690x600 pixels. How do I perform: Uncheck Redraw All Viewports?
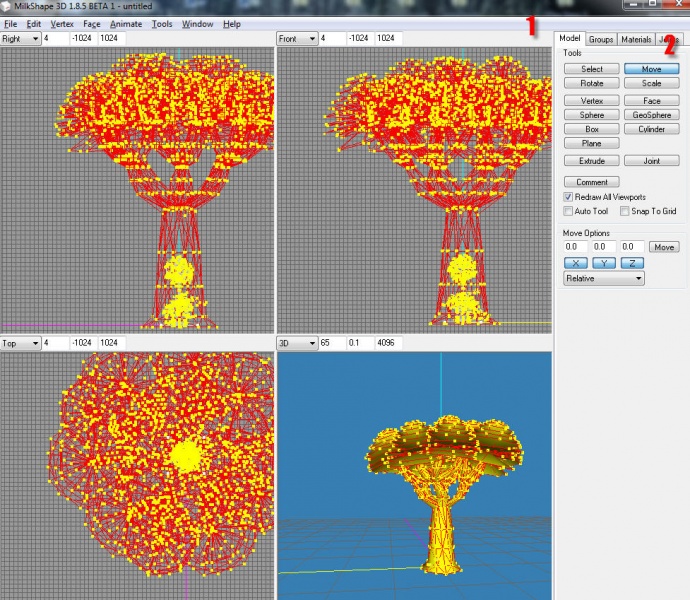[x=568, y=198]
